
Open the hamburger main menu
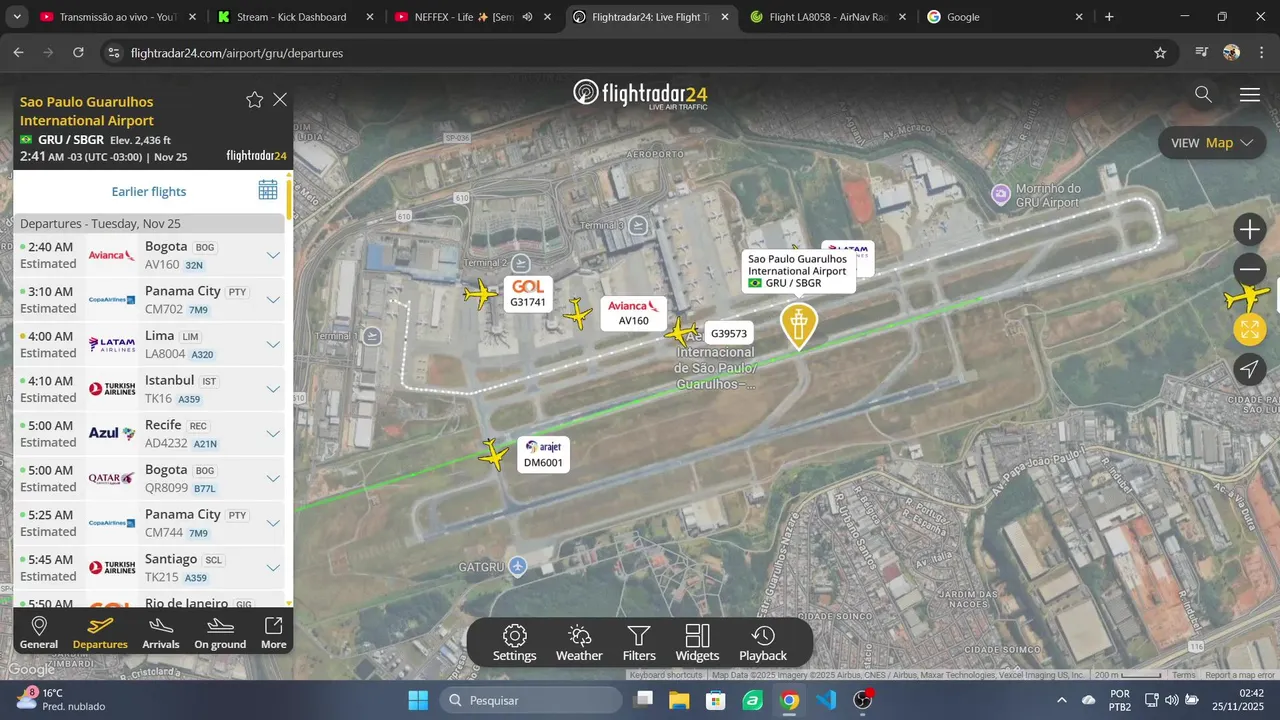[1250, 95]
